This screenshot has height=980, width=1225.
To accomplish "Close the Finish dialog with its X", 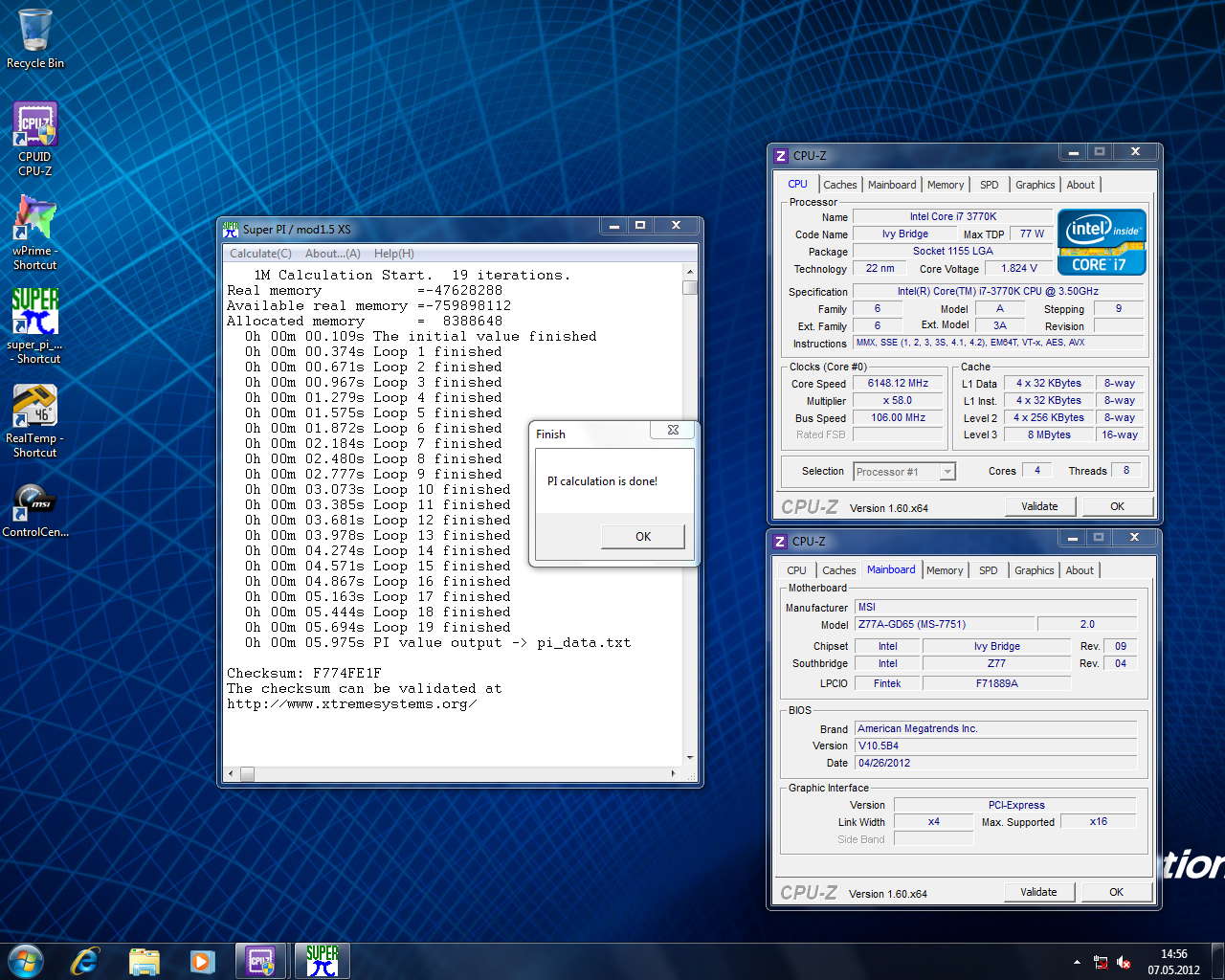I will (673, 431).
